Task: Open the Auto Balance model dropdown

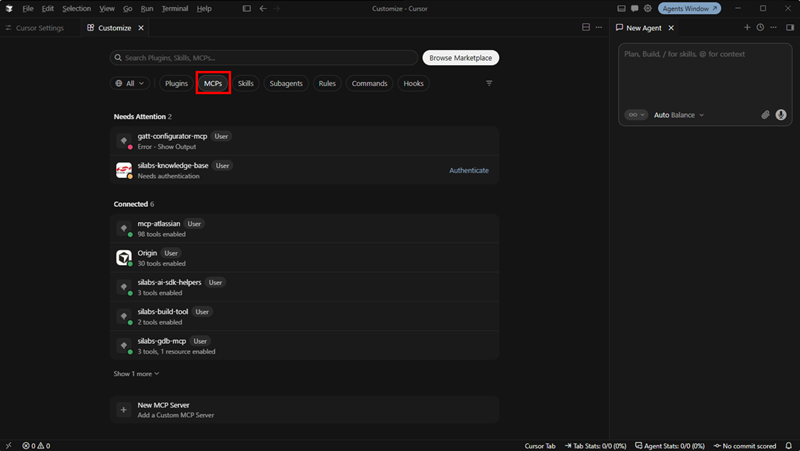Action: pos(679,115)
